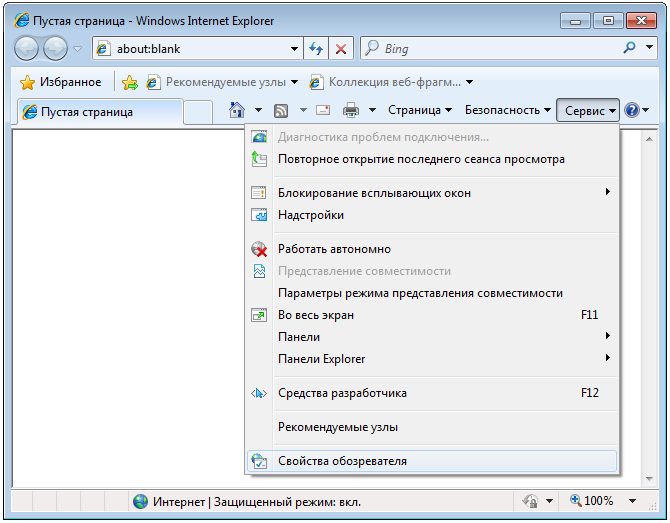
Task: Open the Безопасность menu
Action: pos(508,110)
